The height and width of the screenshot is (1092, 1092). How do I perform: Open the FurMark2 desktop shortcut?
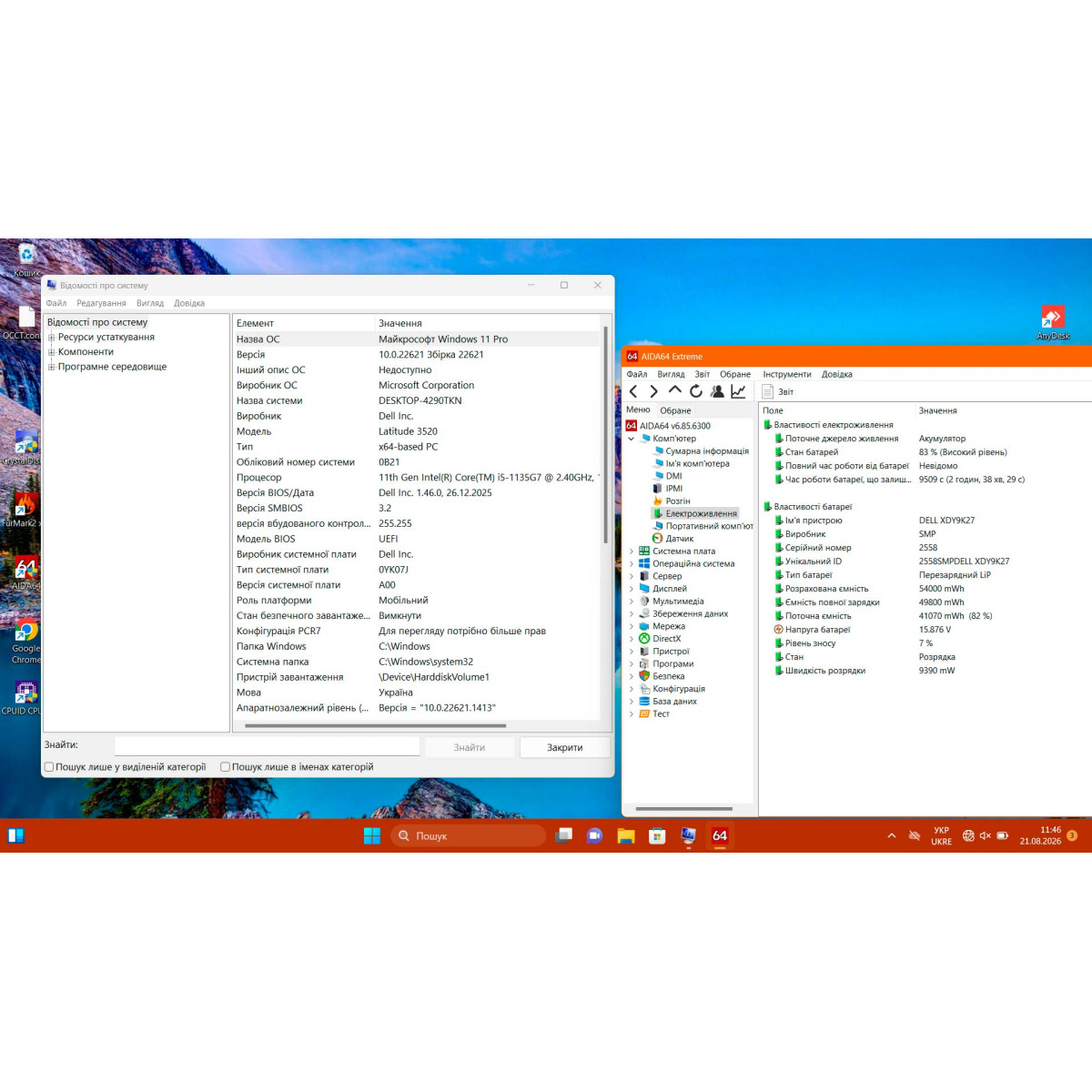[x=22, y=510]
